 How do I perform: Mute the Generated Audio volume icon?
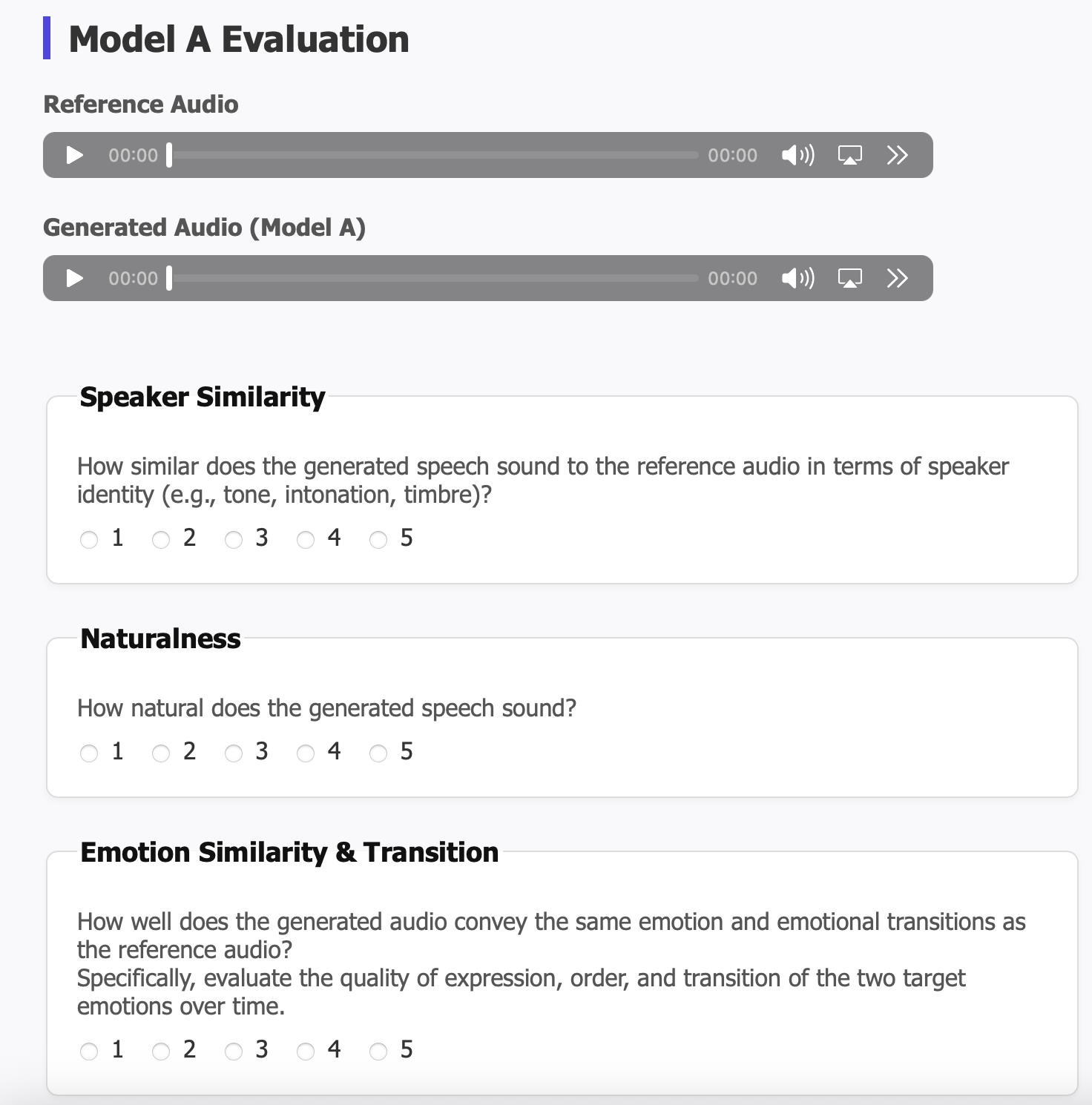point(797,278)
